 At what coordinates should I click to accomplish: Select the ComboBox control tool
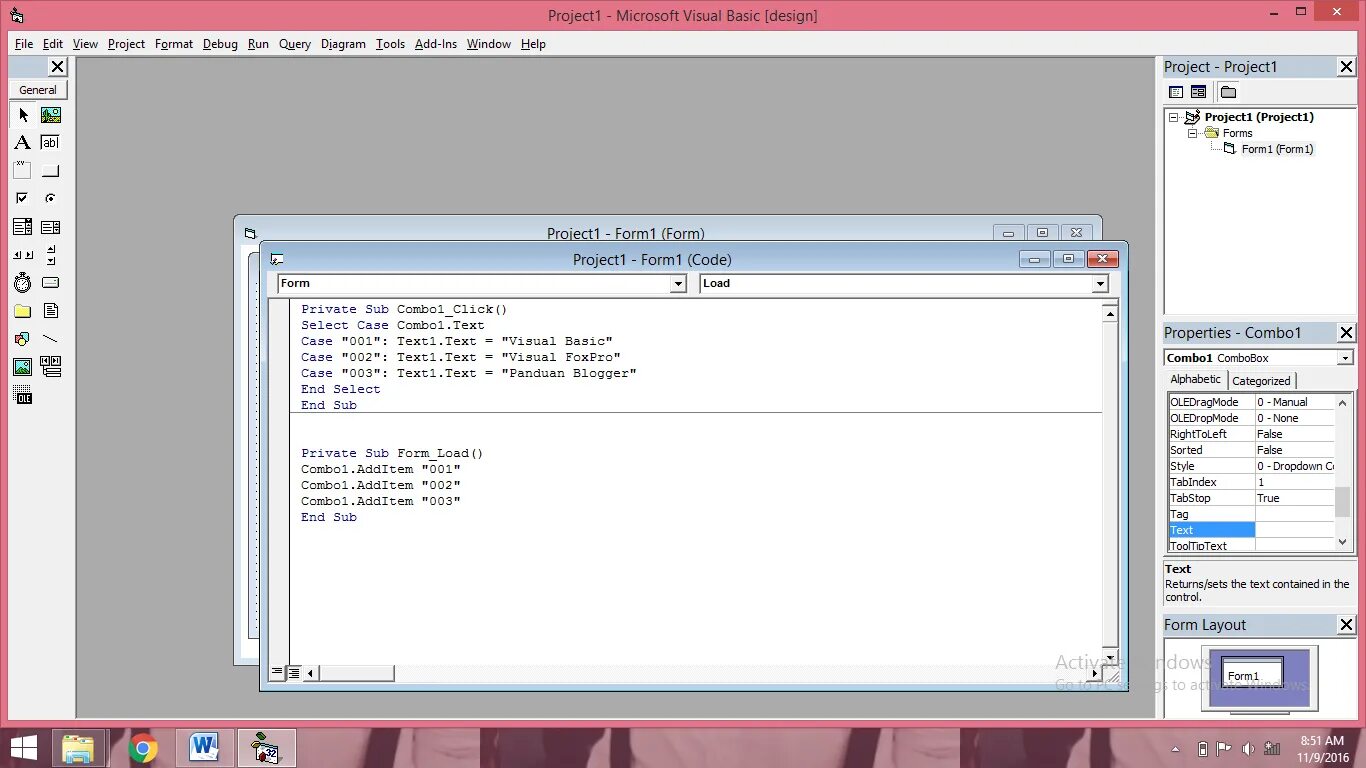click(23, 227)
